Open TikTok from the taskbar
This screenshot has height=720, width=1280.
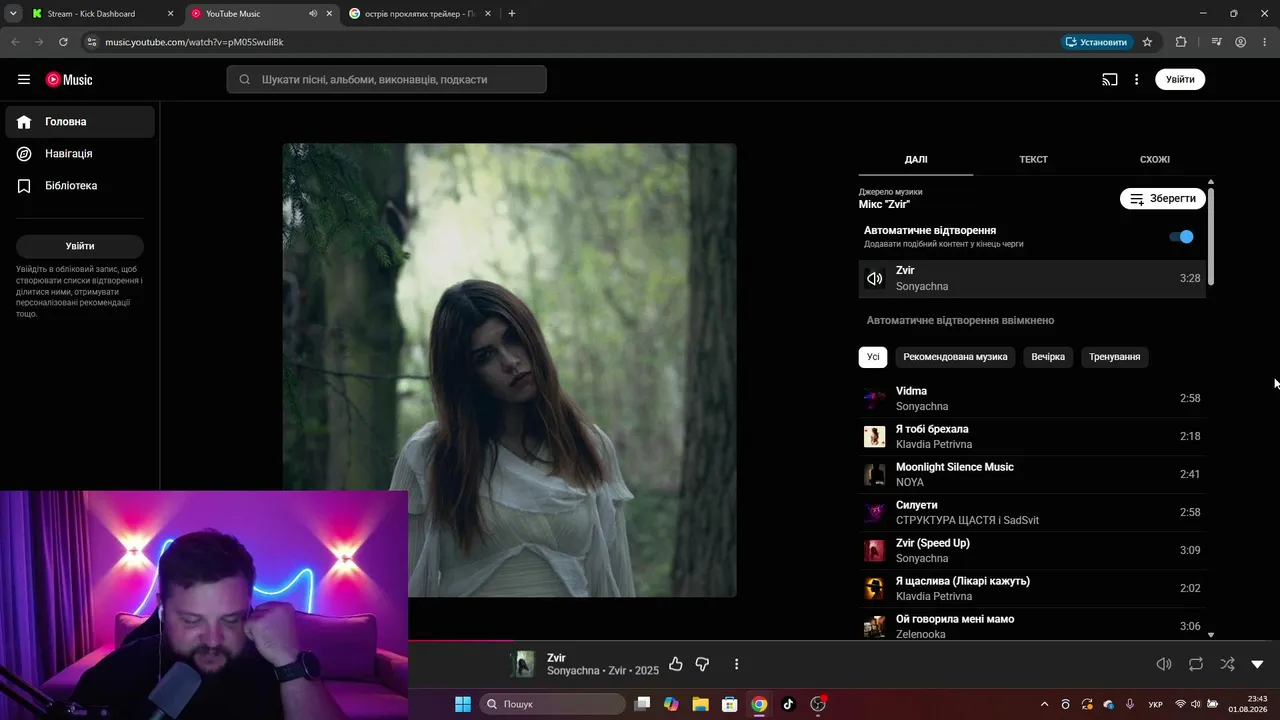(x=788, y=704)
